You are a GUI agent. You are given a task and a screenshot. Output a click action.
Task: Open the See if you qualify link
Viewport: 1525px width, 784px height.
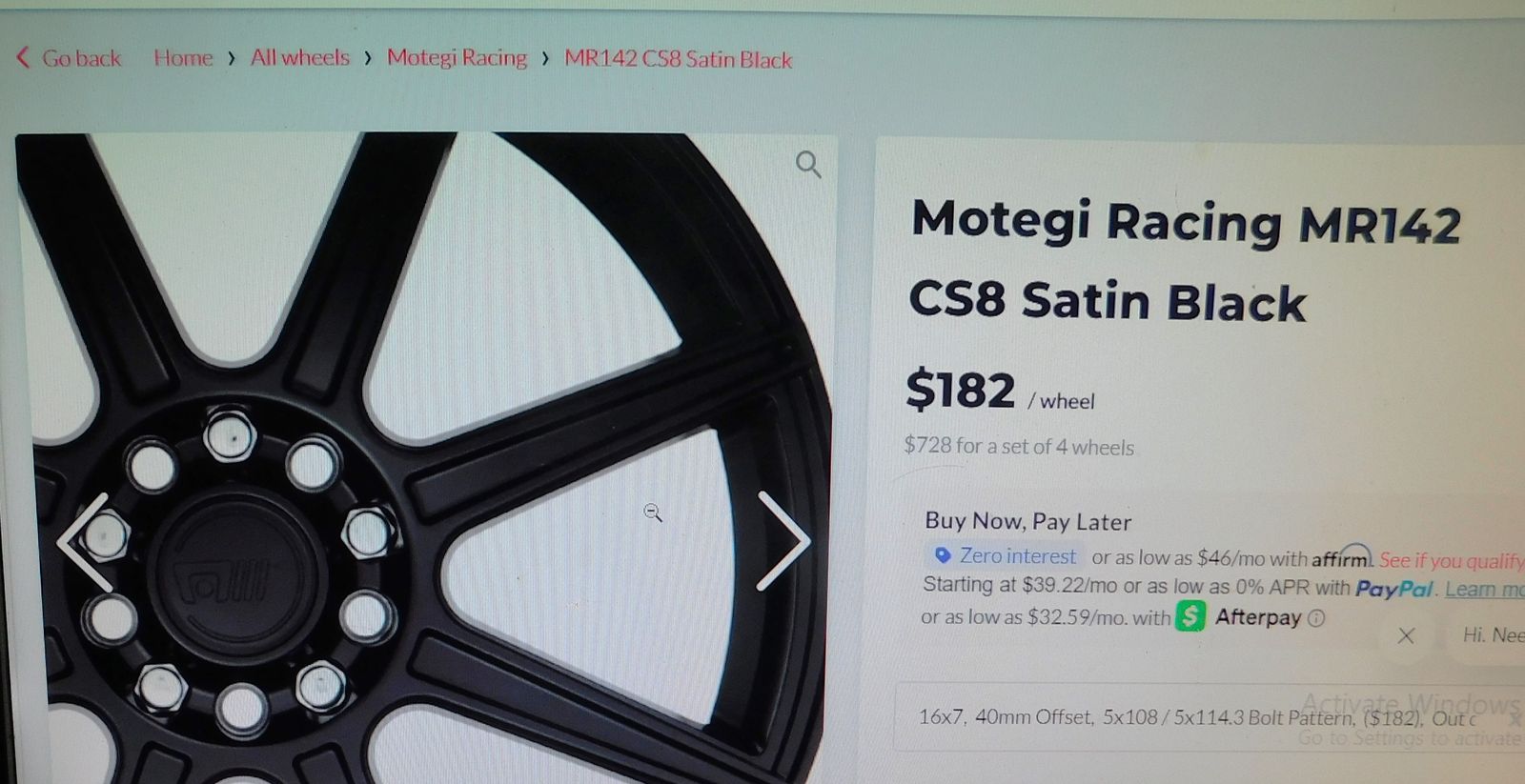pos(1452,560)
